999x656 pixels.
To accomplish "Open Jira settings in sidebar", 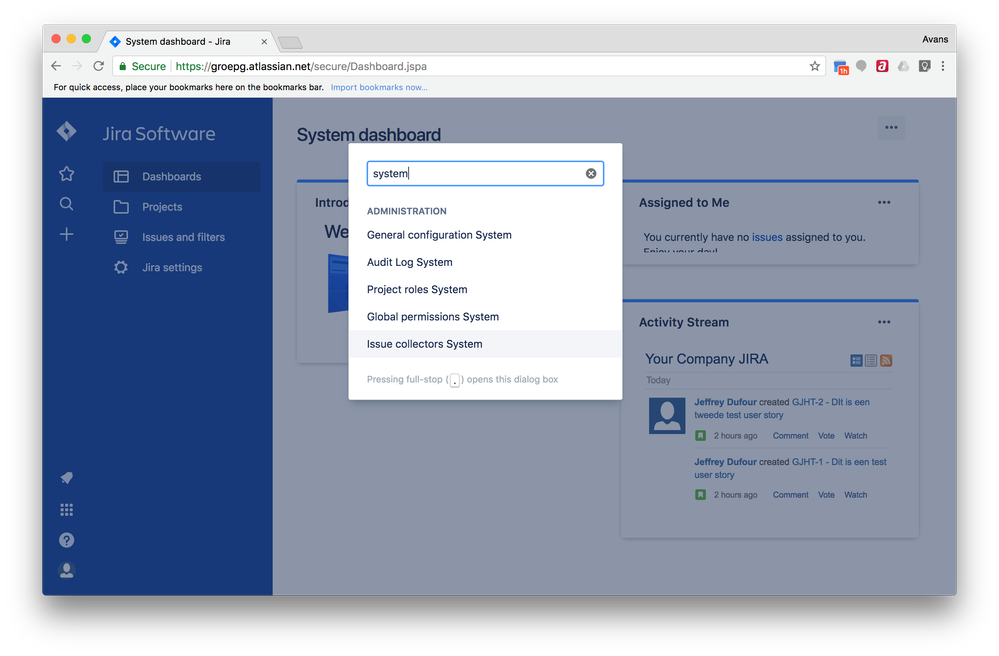I will (182, 267).
